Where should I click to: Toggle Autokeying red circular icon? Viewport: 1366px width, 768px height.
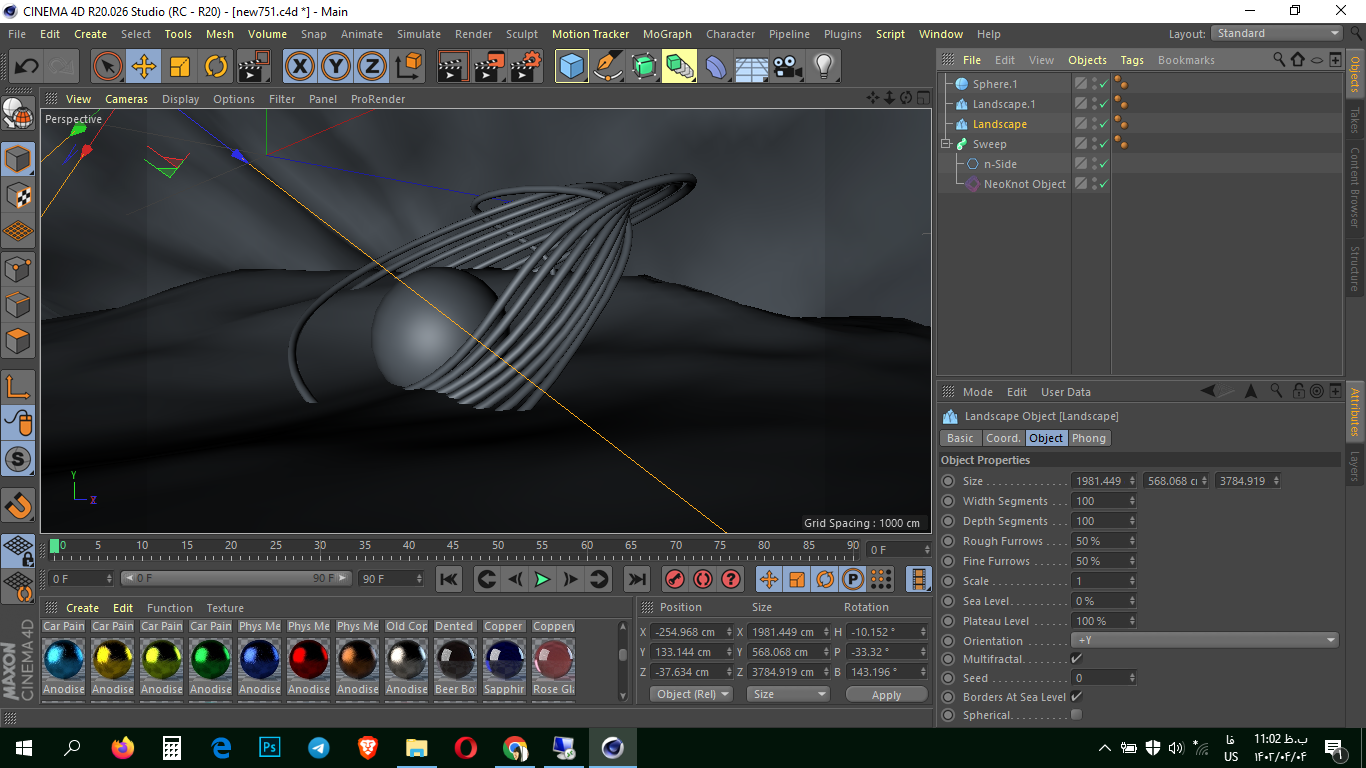click(x=703, y=579)
